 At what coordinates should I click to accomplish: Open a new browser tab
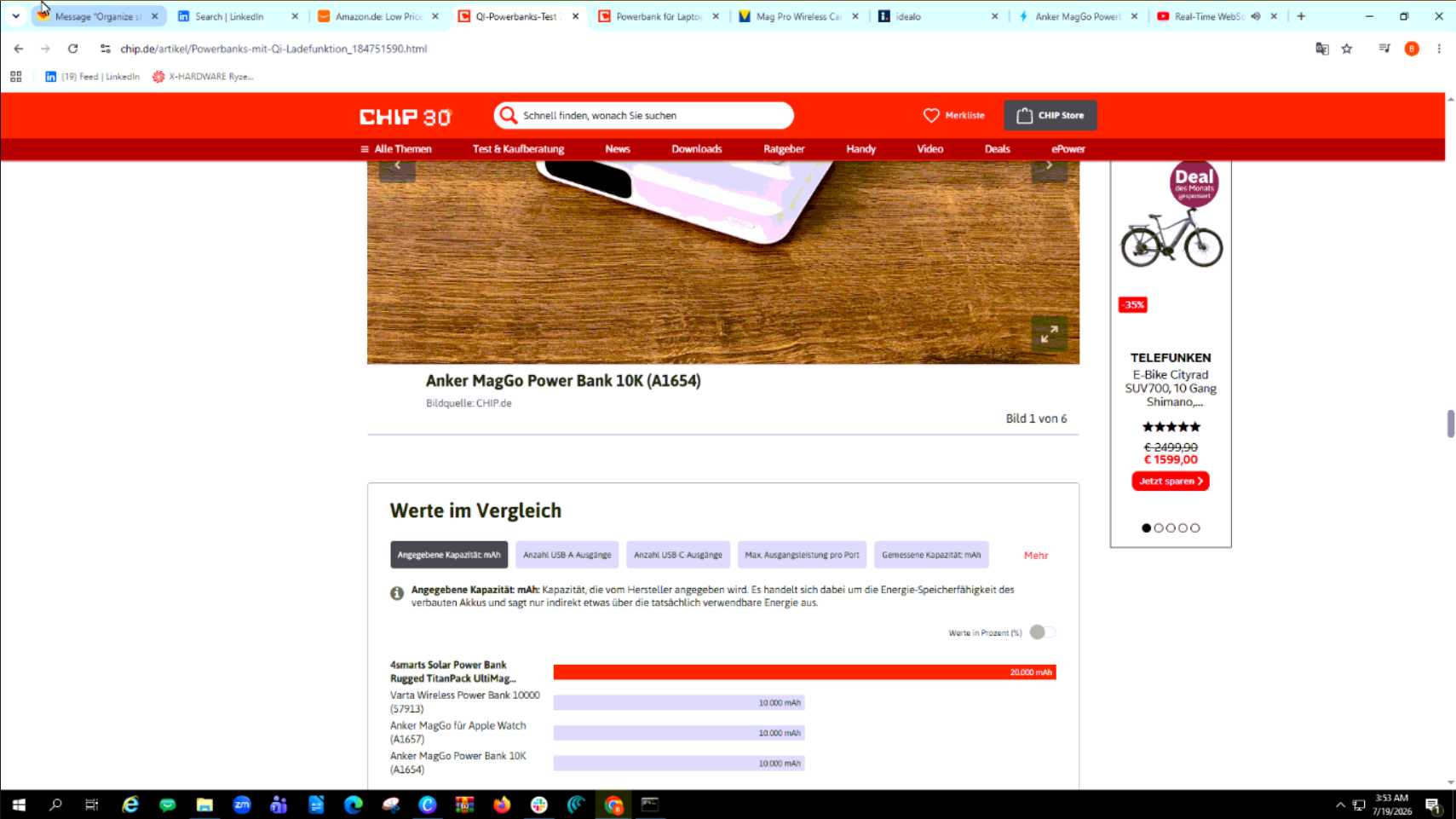[x=1301, y=16]
